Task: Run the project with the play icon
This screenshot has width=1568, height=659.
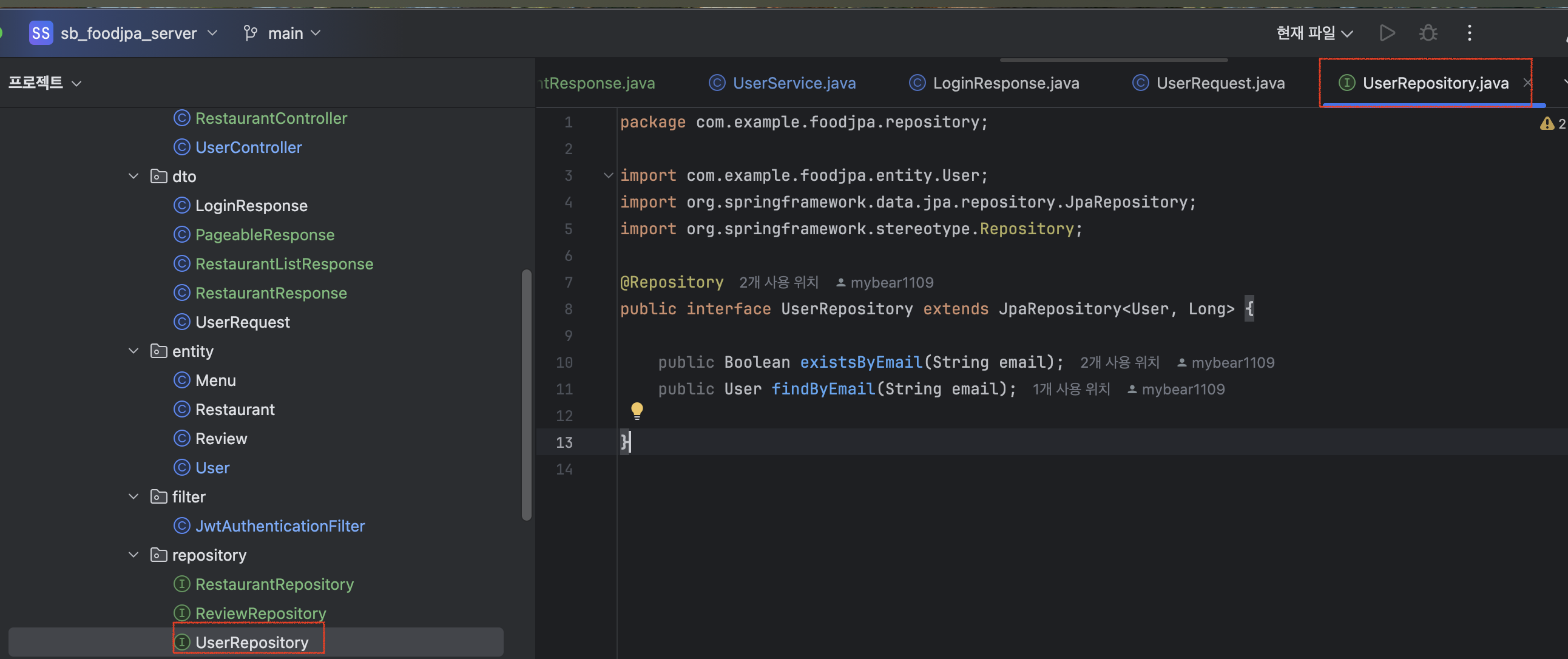Action: coord(1386,33)
